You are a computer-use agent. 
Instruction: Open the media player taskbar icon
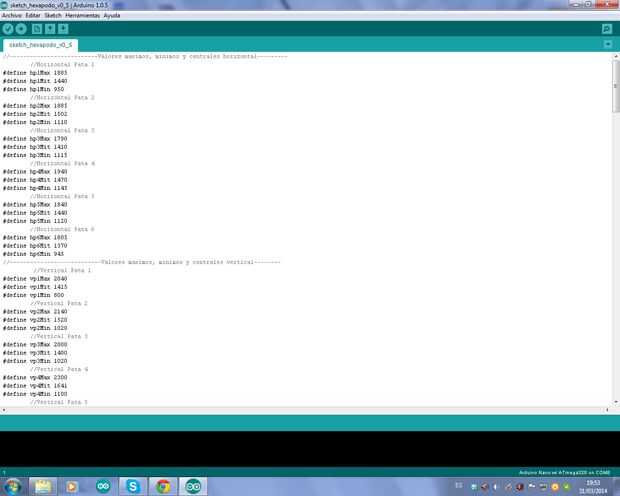tap(72, 486)
